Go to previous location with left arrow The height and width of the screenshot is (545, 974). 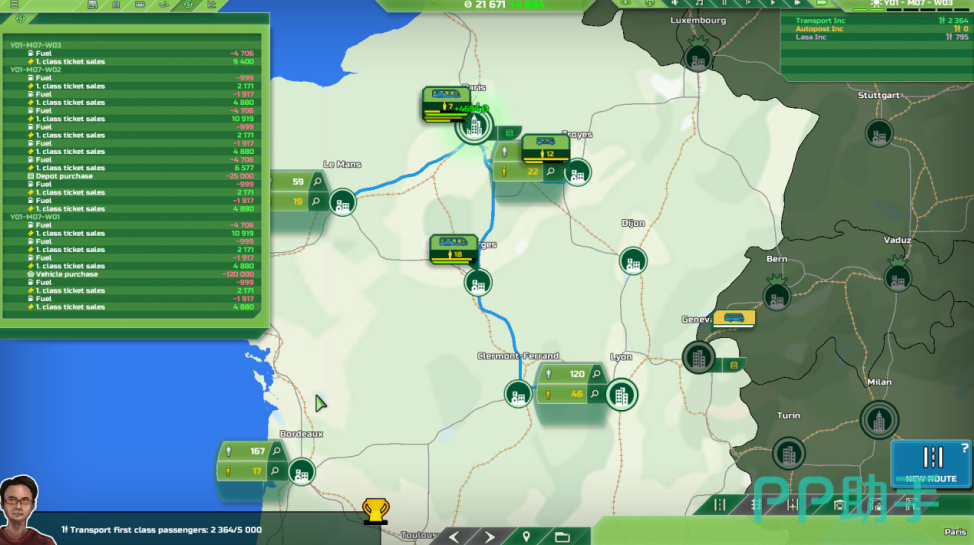(x=454, y=537)
